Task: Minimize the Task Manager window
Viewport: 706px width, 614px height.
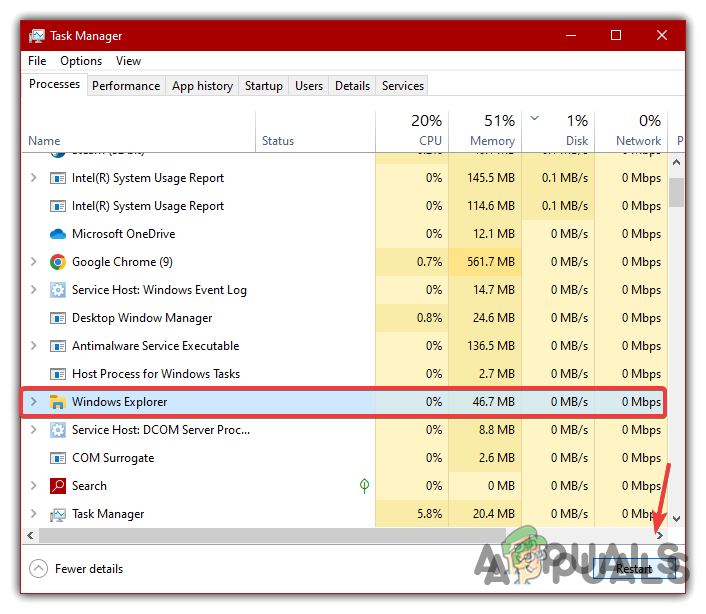Action: tap(571, 35)
